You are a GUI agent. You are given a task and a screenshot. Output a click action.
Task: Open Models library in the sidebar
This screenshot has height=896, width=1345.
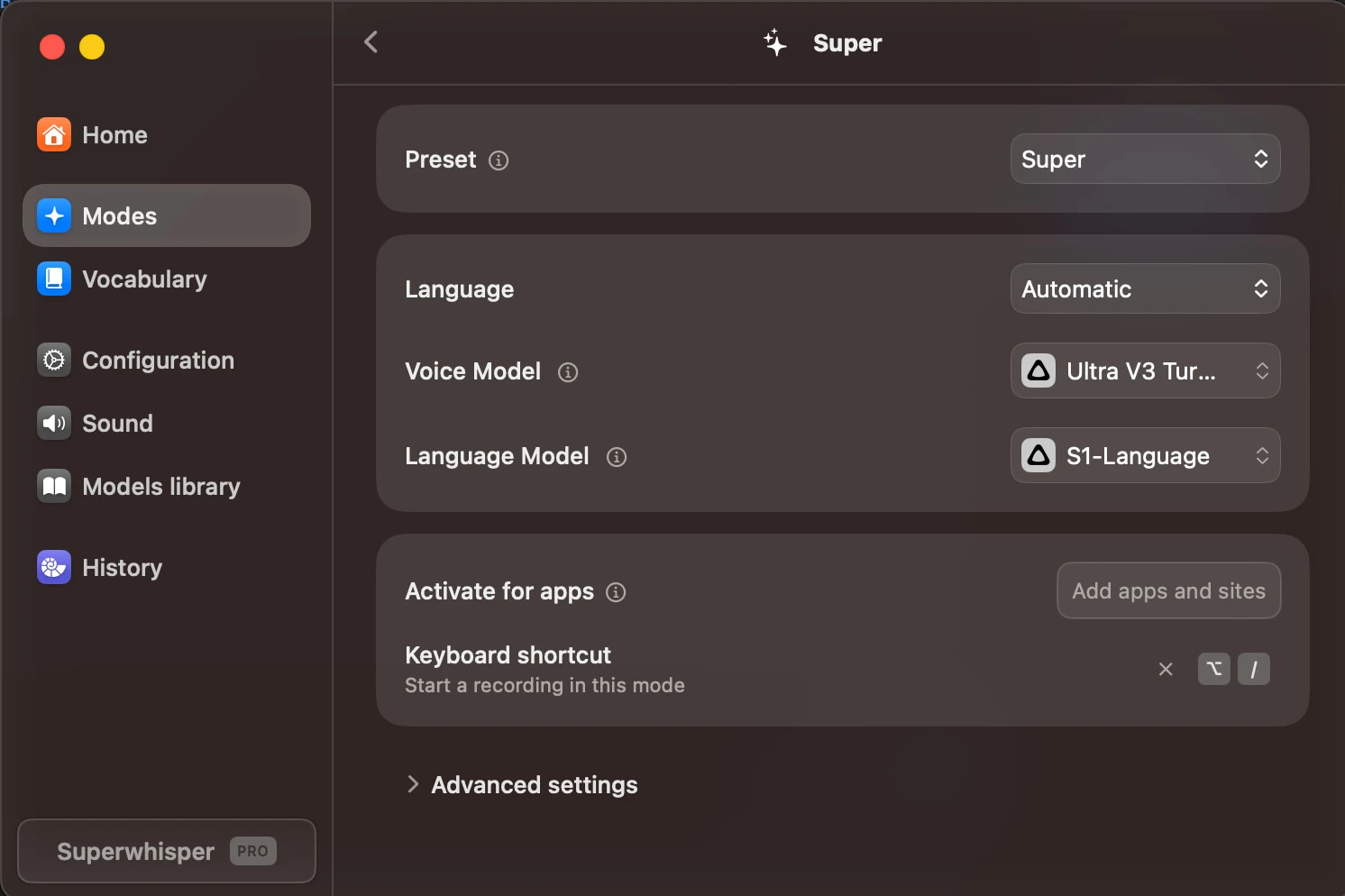(167, 487)
